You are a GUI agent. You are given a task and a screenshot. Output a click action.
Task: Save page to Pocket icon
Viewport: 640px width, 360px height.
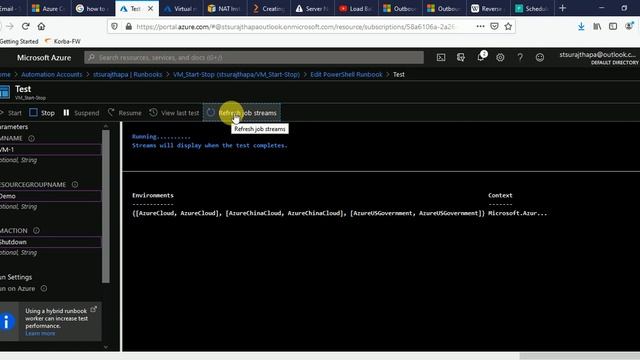tap(494, 27)
